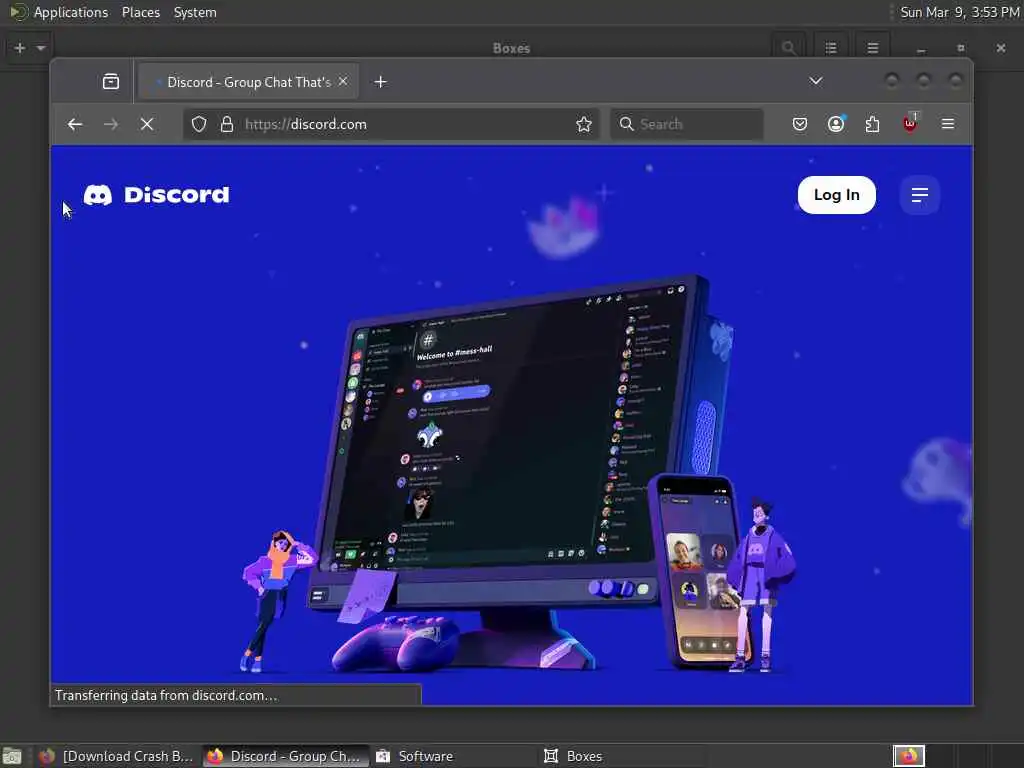Go forward with the browser forward arrow
The height and width of the screenshot is (768, 1024).
111,124
